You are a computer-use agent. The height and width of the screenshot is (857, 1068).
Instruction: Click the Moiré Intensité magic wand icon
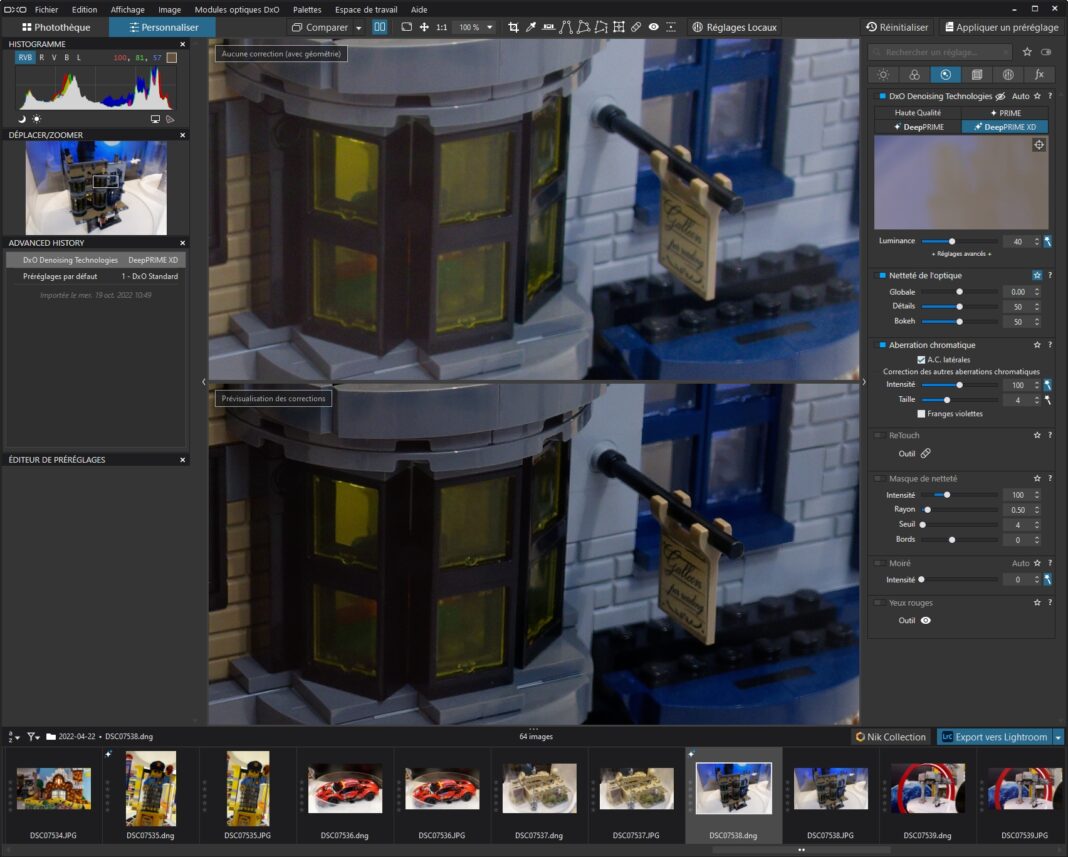pos(1048,580)
